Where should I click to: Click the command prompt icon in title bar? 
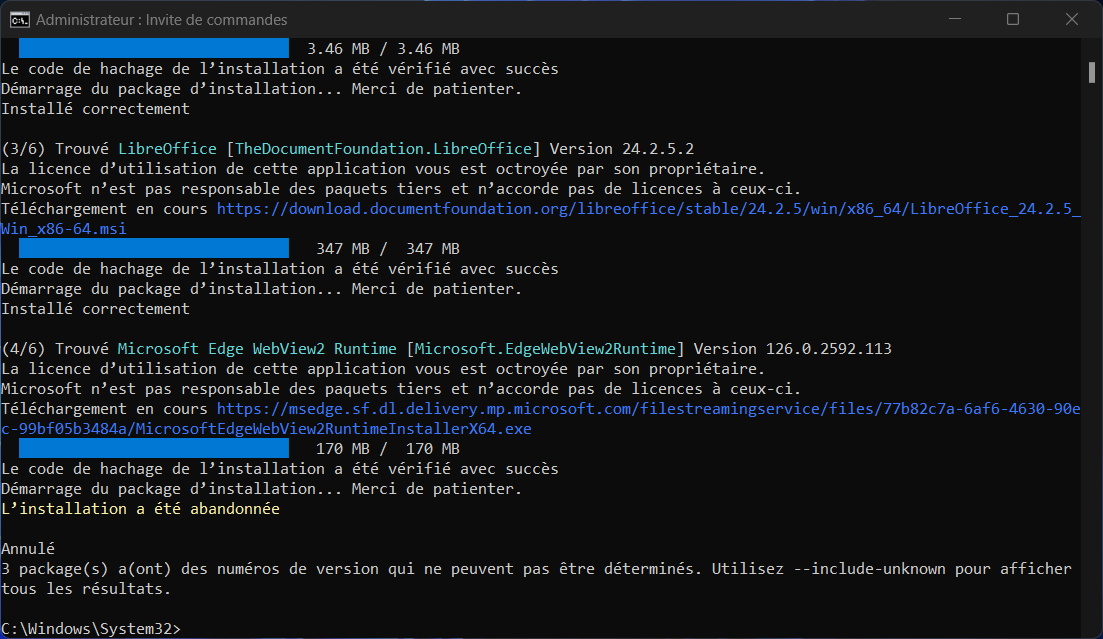[19, 20]
